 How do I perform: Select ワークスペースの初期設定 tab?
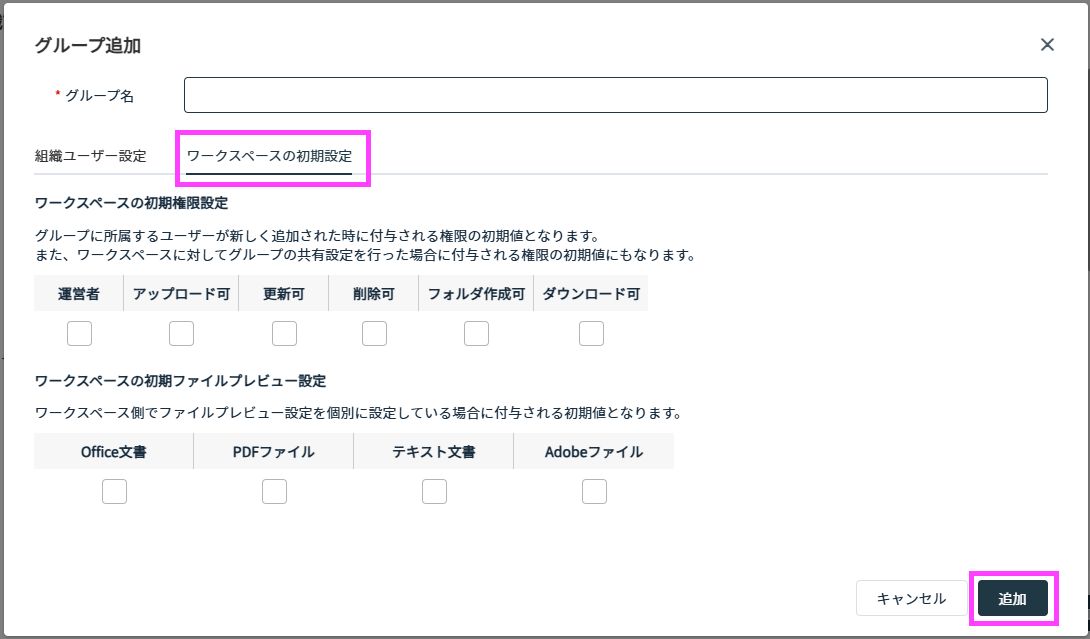tap(269, 156)
